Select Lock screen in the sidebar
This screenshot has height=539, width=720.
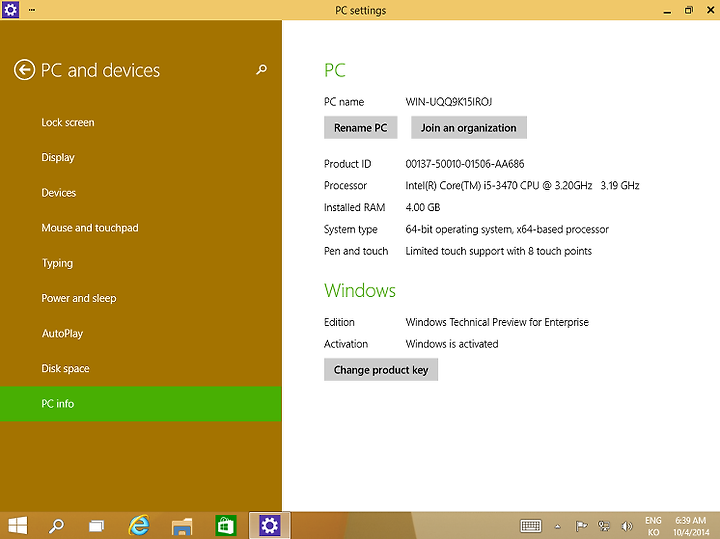[68, 123]
